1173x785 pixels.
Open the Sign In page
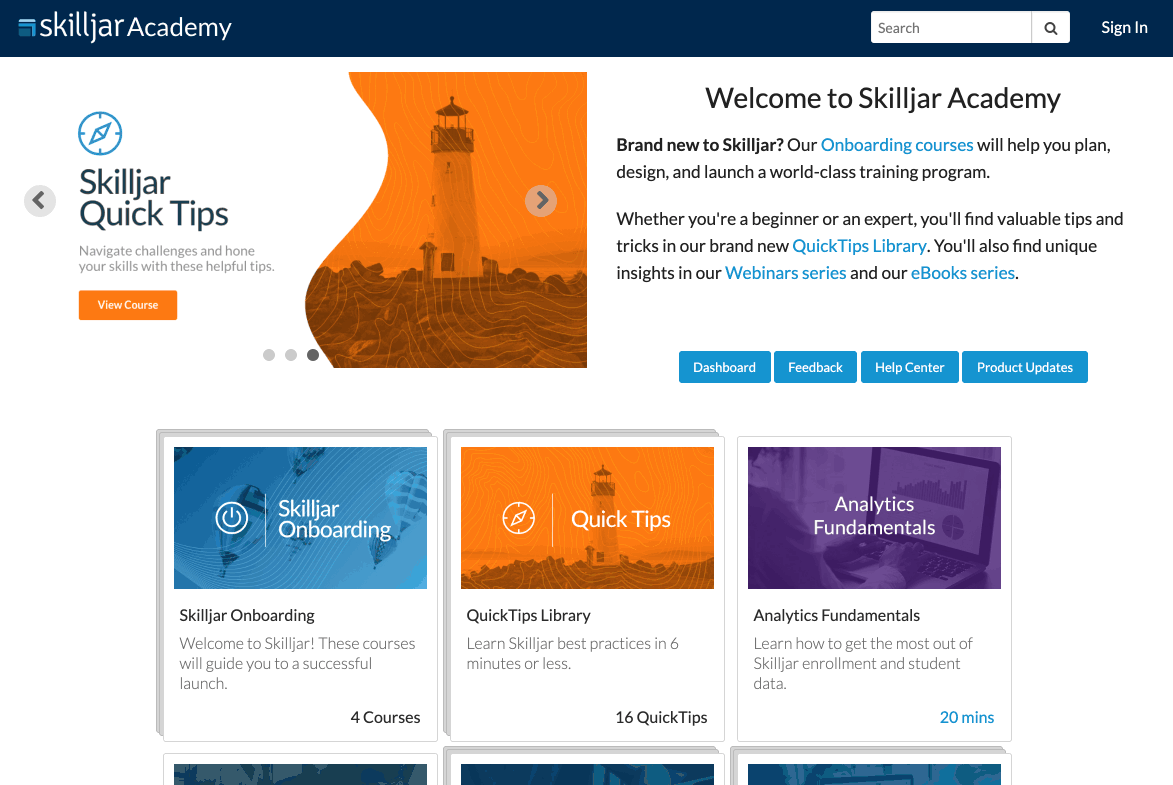coord(1124,28)
